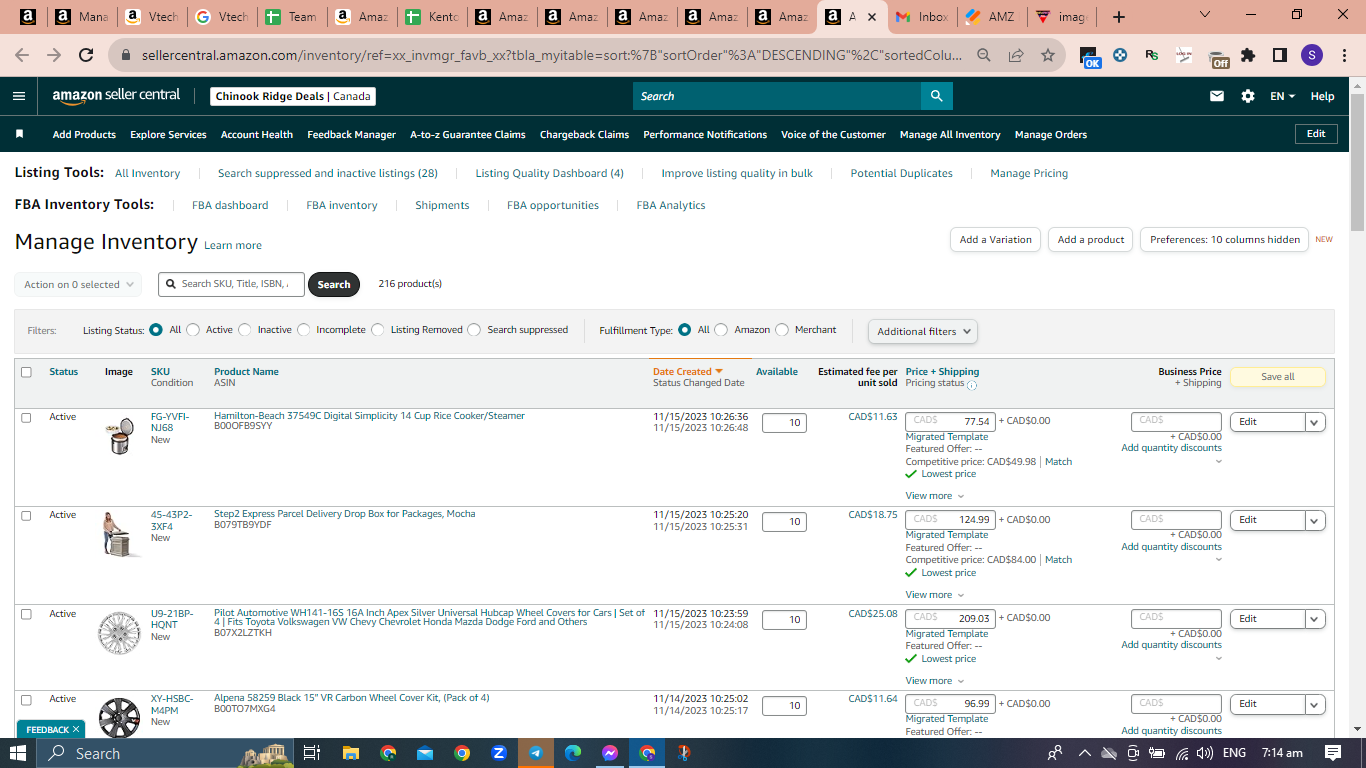Open the Feedback tab at the bottom left
Screen dimensions: 1366x768
[50, 730]
